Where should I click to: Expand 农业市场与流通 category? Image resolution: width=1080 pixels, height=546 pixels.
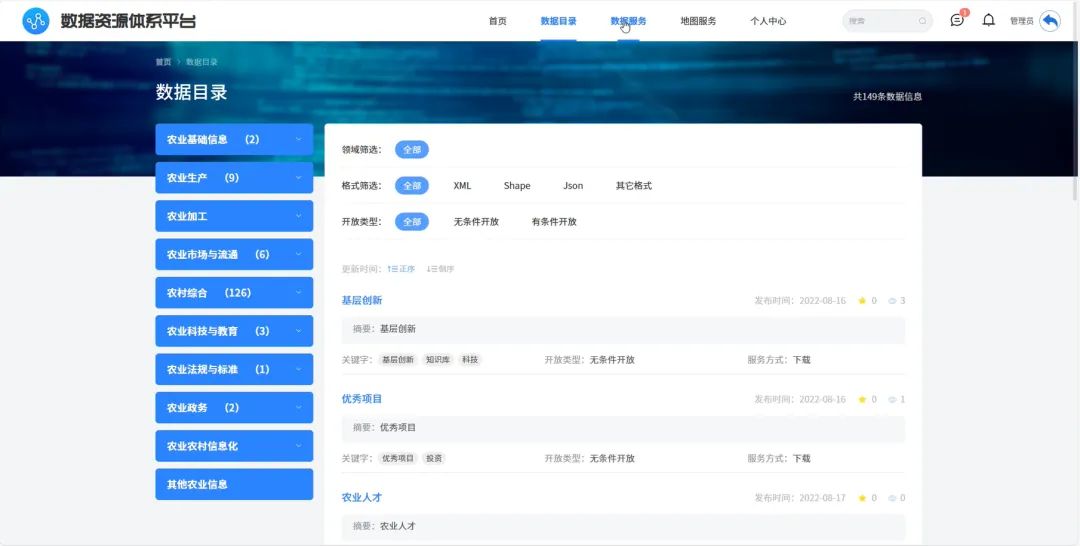click(x=234, y=255)
